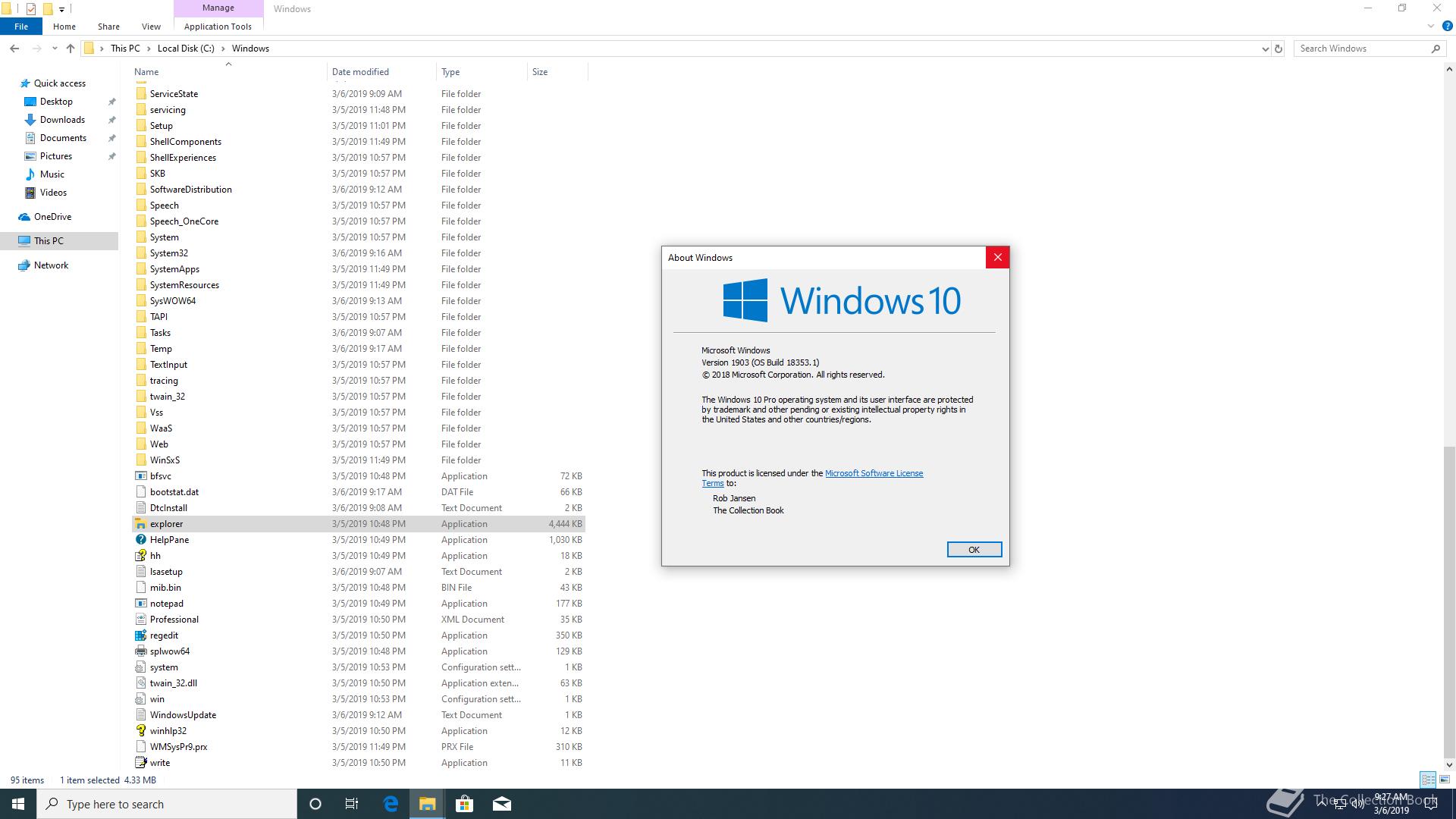Open Mail app from taskbar
1456x819 pixels.
(x=501, y=804)
